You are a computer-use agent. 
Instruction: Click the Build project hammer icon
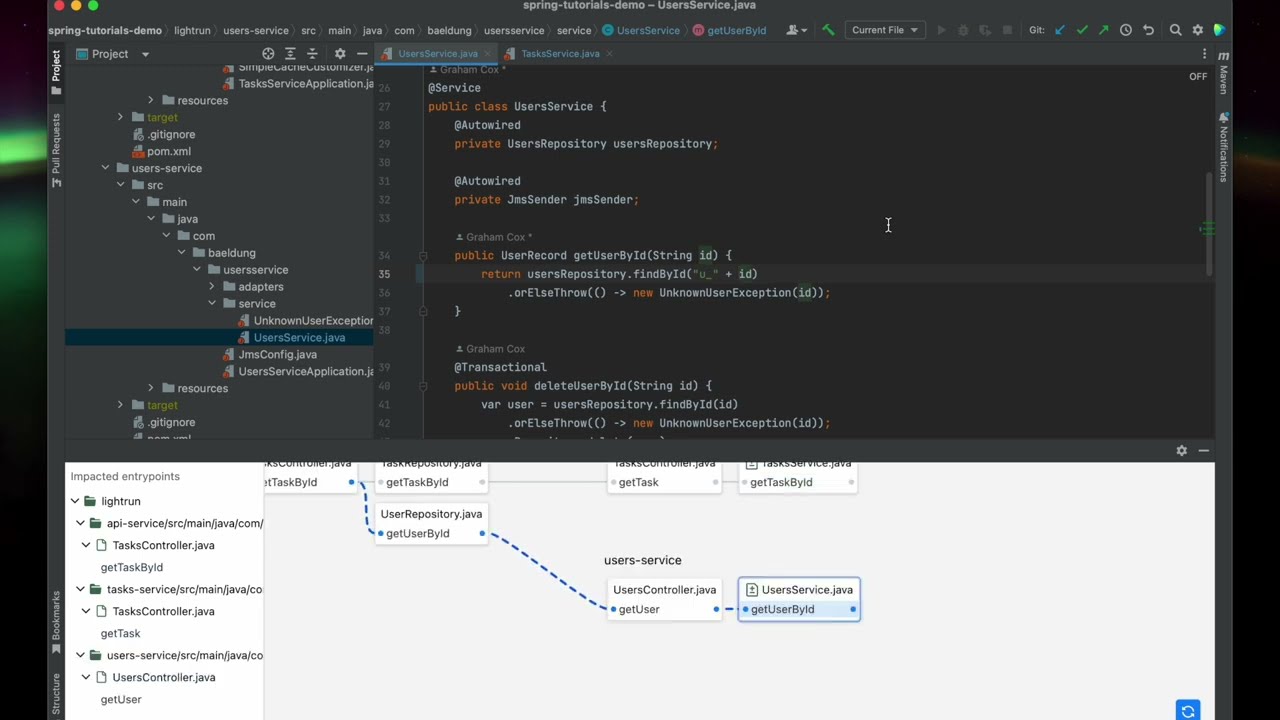828,30
